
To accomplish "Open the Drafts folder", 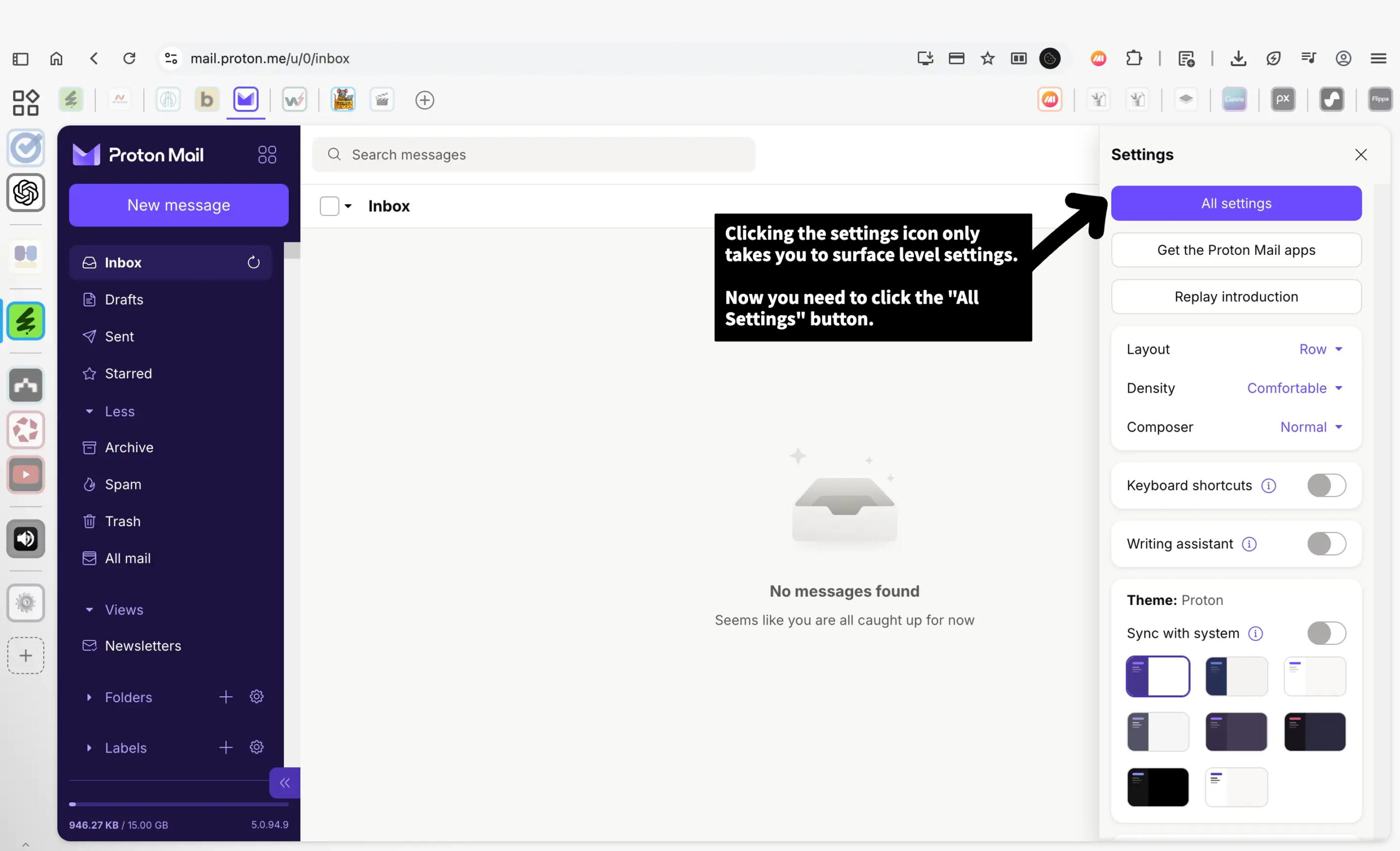I will pyautogui.click(x=124, y=299).
